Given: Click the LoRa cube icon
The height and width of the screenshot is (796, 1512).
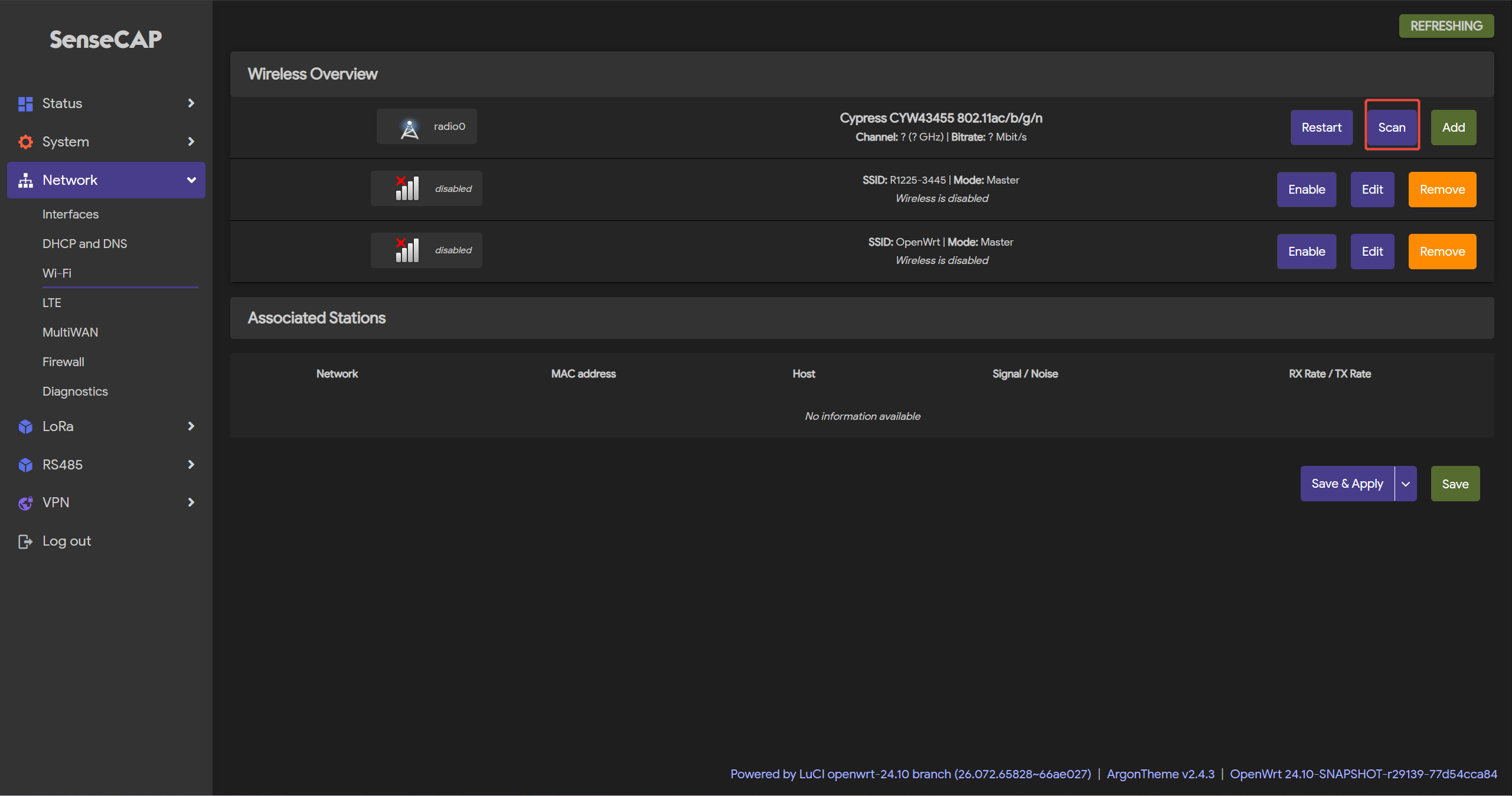Looking at the screenshot, I should (25, 426).
